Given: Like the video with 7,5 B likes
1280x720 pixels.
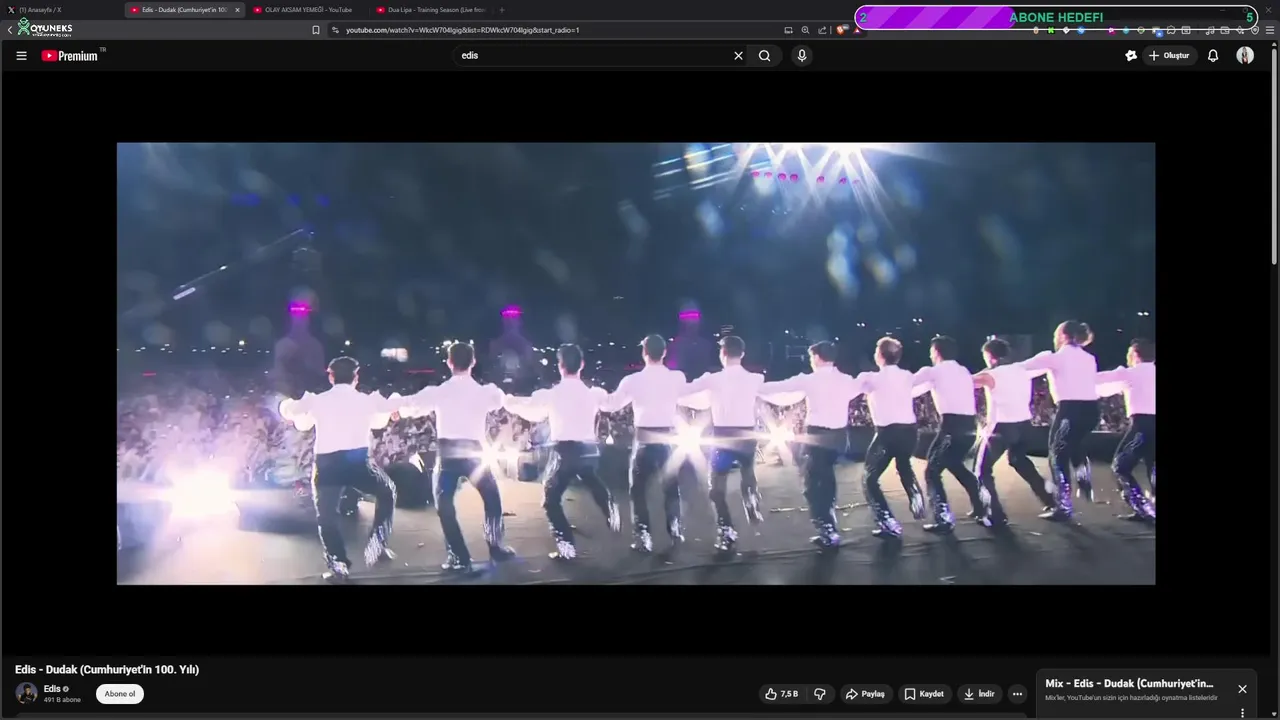Looking at the screenshot, I should pyautogui.click(x=782, y=694).
